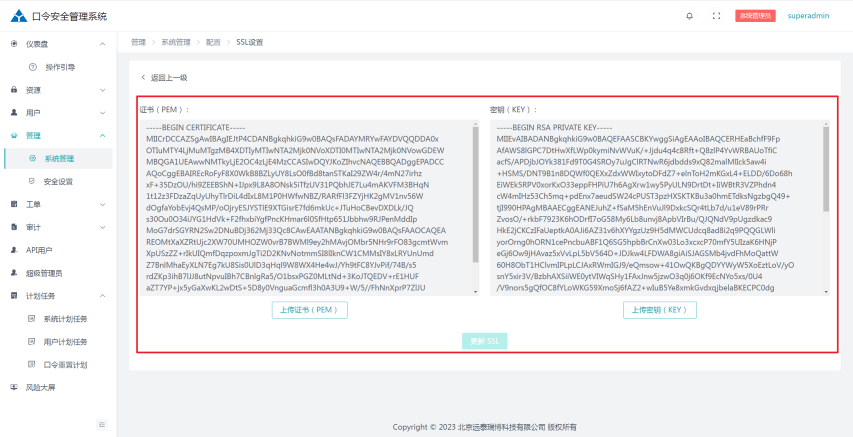Expand the 资源 sidebar menu

58,90
